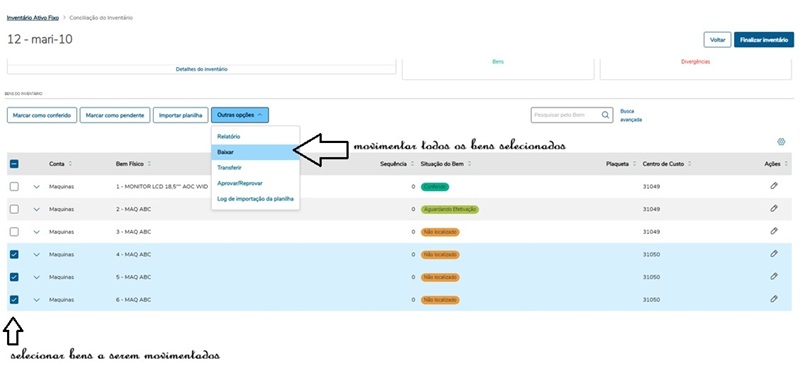
Task: Open the Divergências summary card
Action: click(695, 69)
